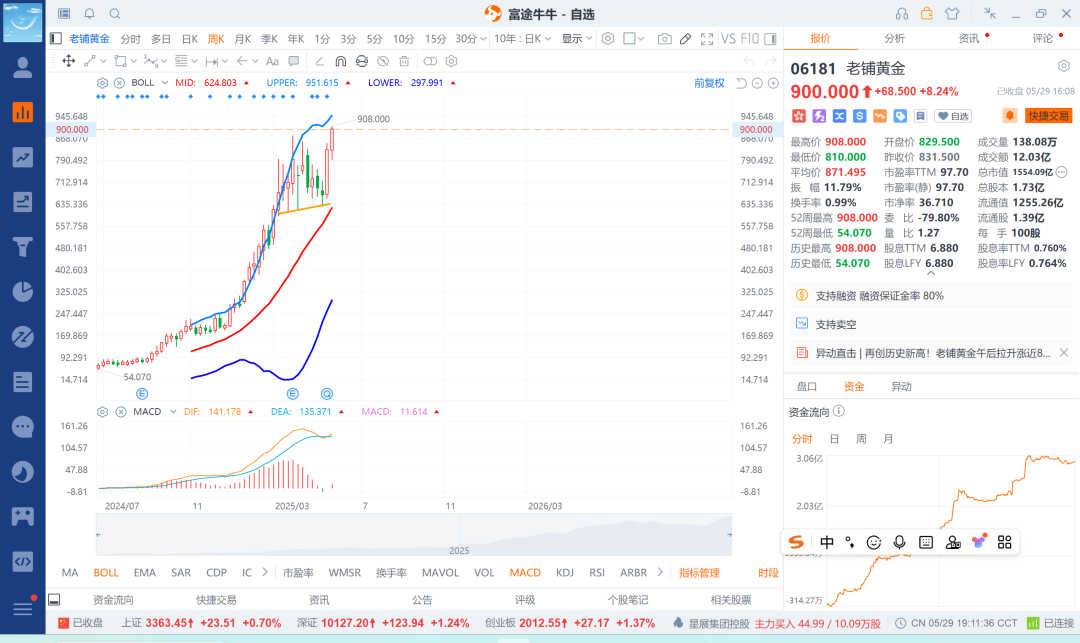The height and width of the screenshot is (643, 1080).
Task: Open the 显示 display dropdown
Action: point(577,39)
